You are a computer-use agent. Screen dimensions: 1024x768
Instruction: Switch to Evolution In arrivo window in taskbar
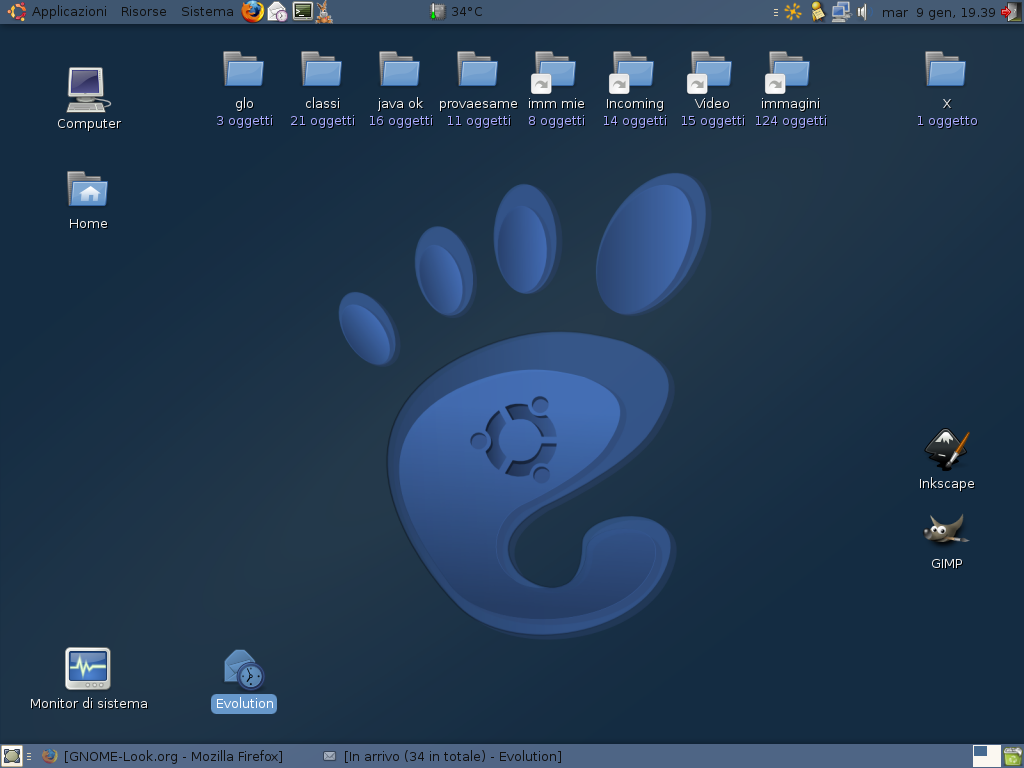click(x=443, y=756)
